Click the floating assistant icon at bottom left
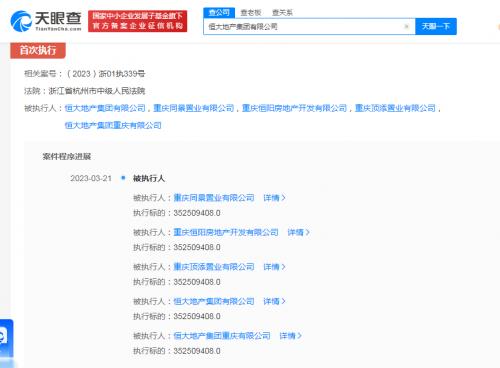 pos(6,337)
